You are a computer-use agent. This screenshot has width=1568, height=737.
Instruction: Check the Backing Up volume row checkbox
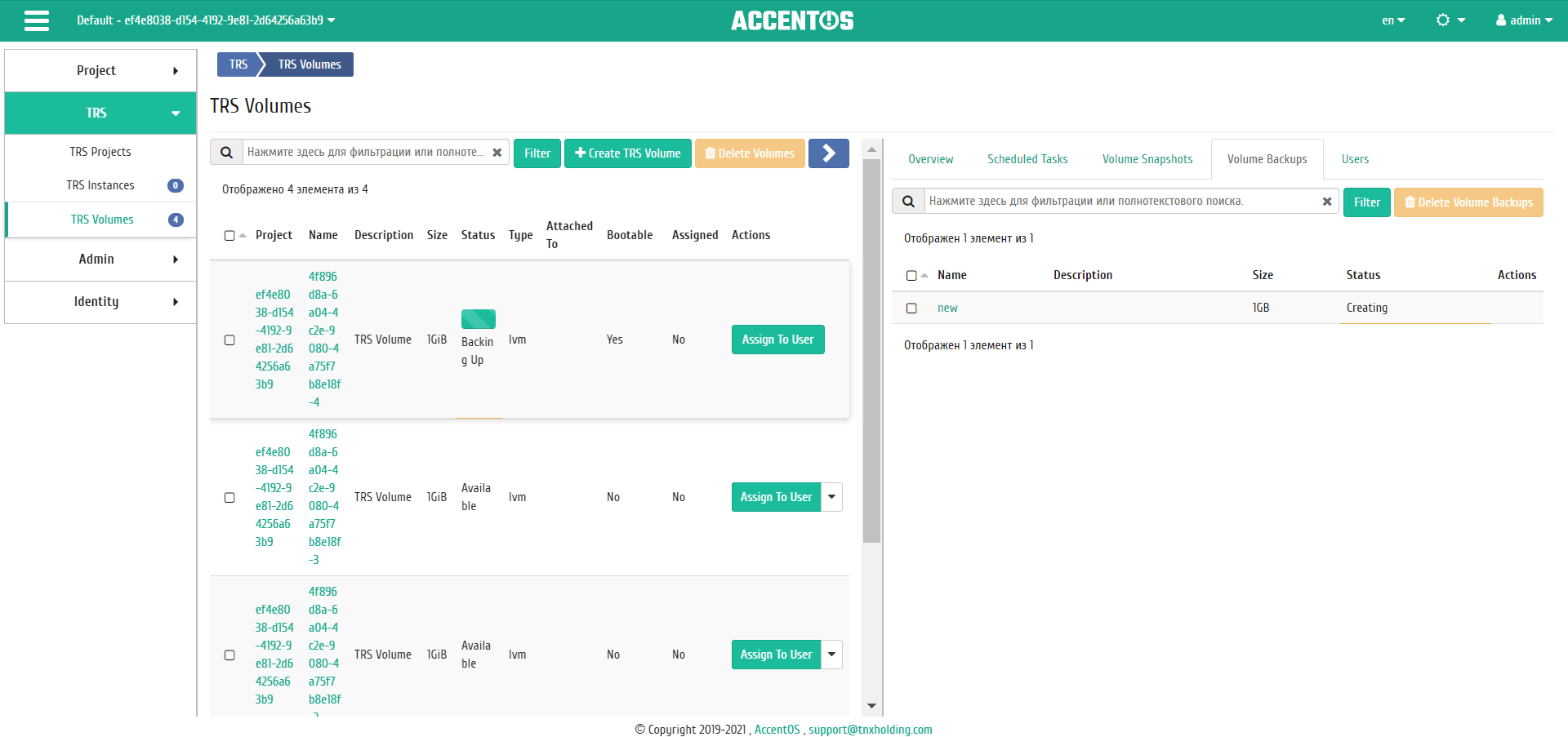229,340
